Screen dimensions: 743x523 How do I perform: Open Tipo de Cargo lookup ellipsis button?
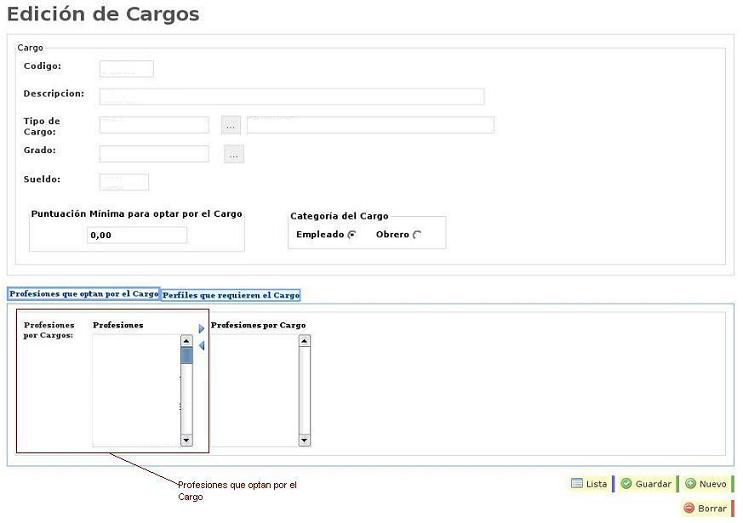(x=231, y=125)
